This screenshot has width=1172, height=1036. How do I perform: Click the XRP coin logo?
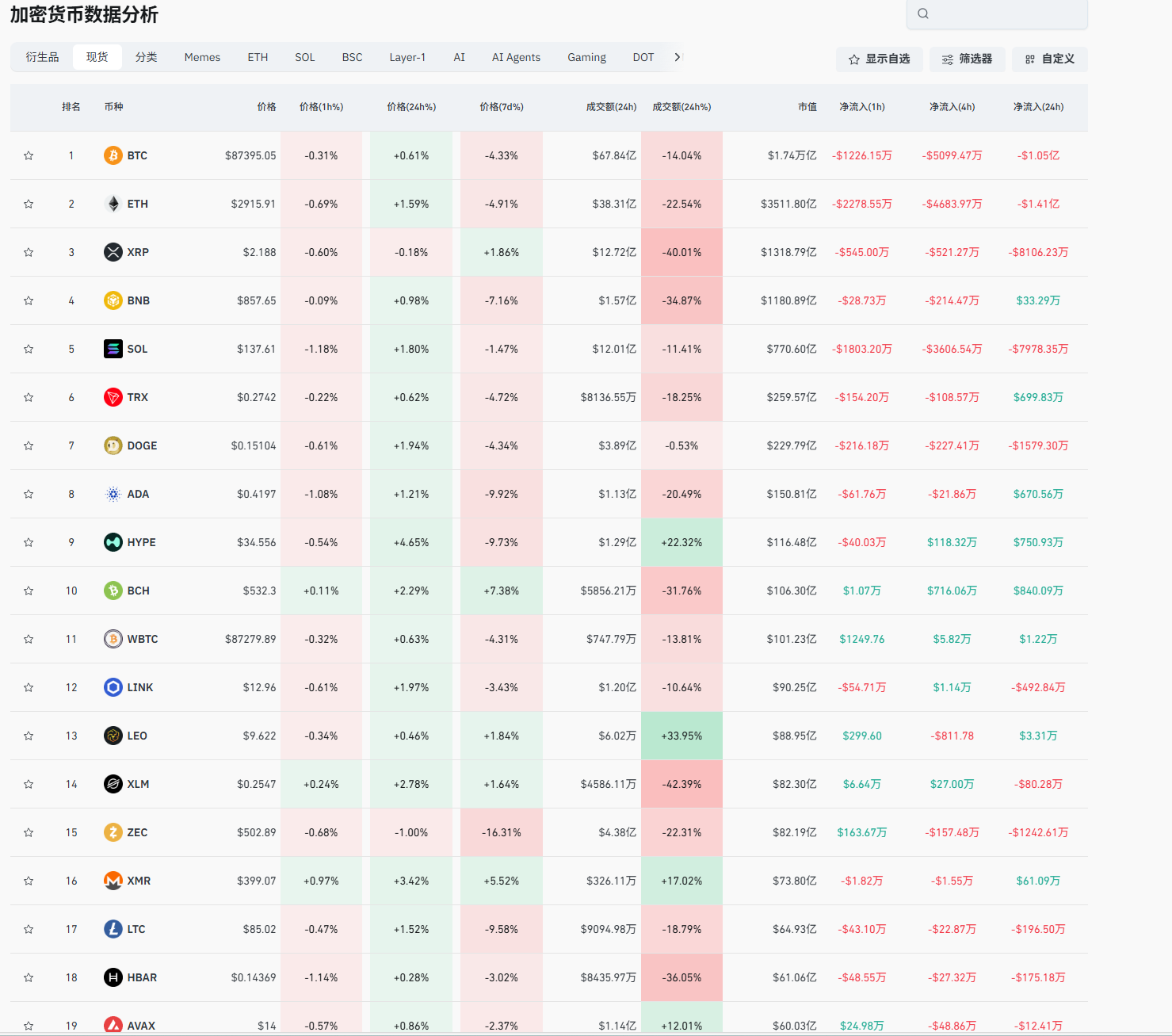coord(113,252)
